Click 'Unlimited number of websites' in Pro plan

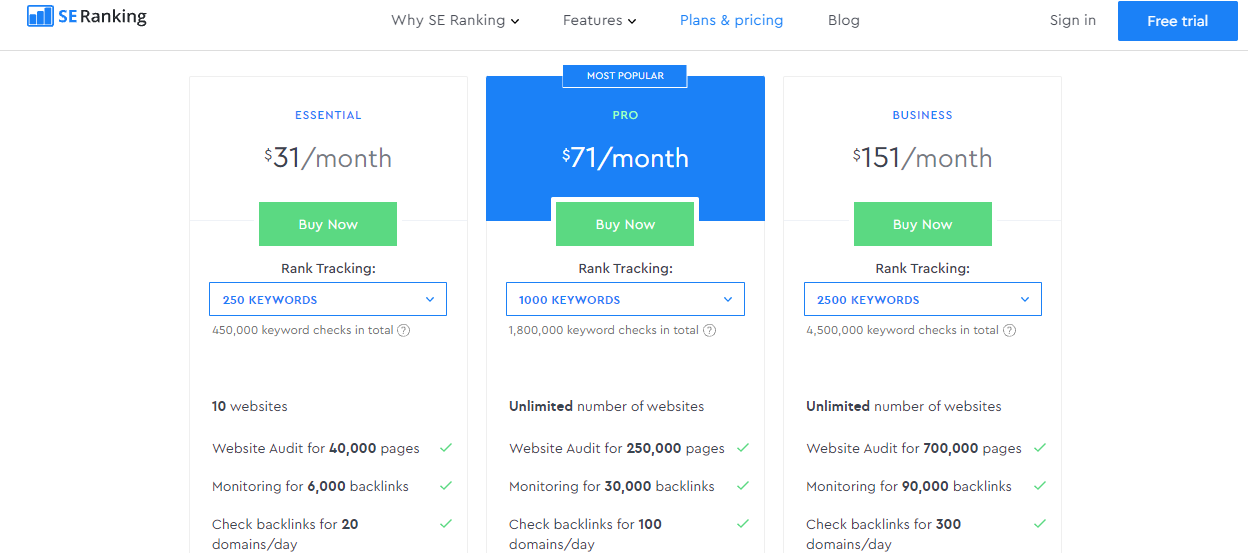click(x=607, y=406)
